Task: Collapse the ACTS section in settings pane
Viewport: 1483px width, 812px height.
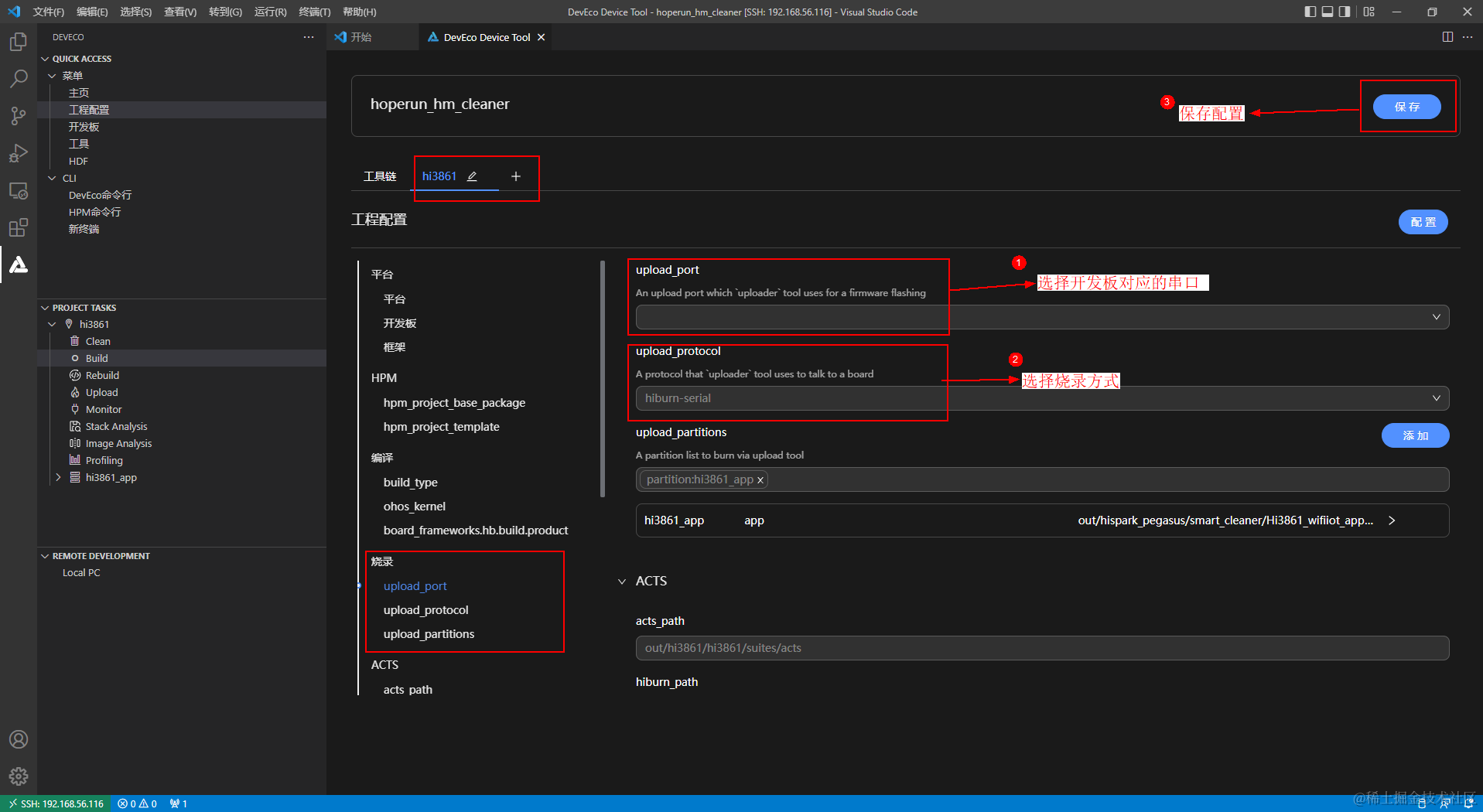Action: [x=622, y=582]
